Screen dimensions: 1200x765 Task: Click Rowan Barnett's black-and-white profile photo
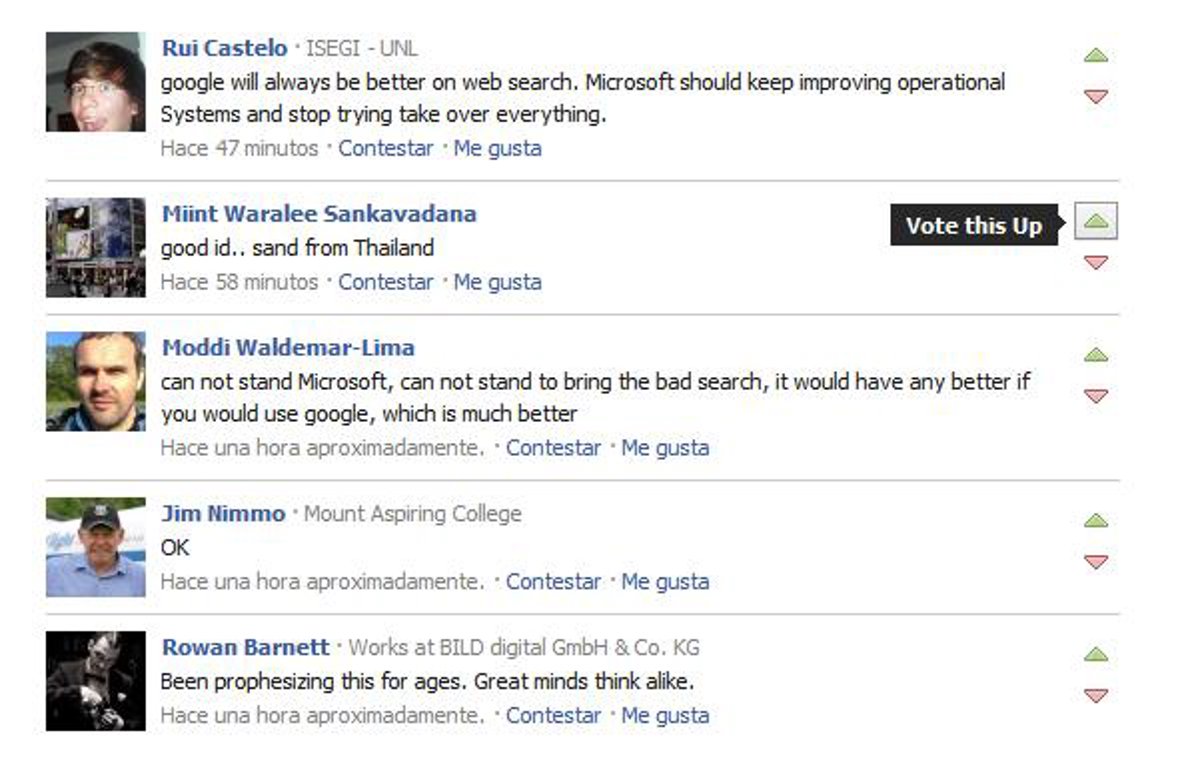(96, 681)
